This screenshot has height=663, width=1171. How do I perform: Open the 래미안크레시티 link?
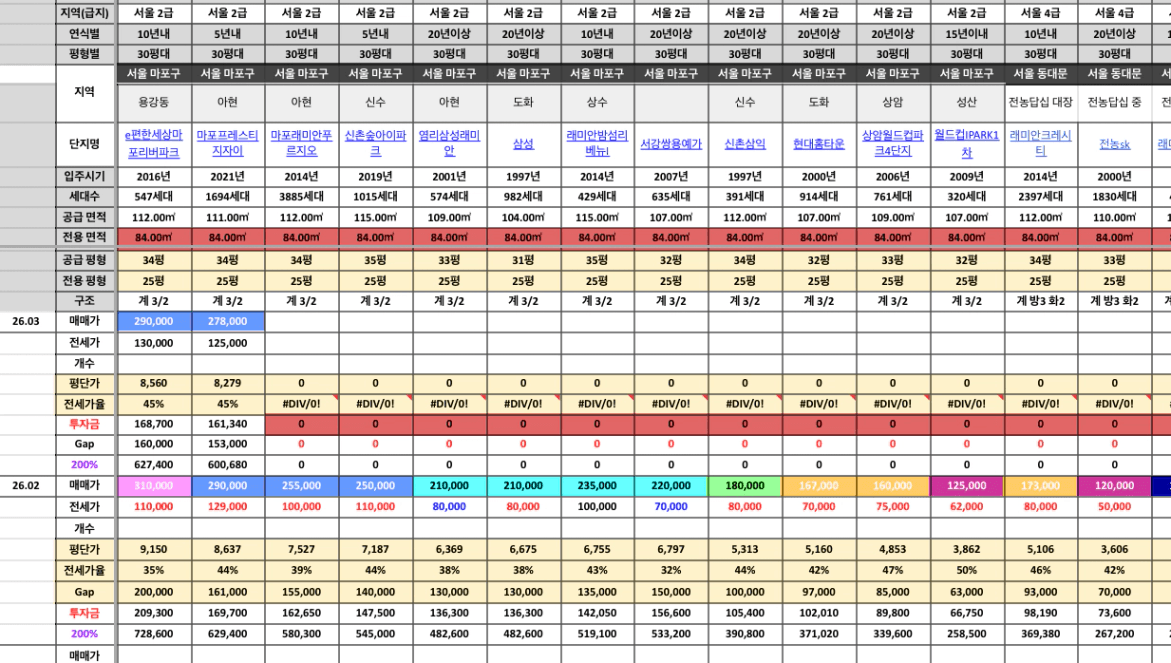pyautogui.click(x=1040, y=143)
